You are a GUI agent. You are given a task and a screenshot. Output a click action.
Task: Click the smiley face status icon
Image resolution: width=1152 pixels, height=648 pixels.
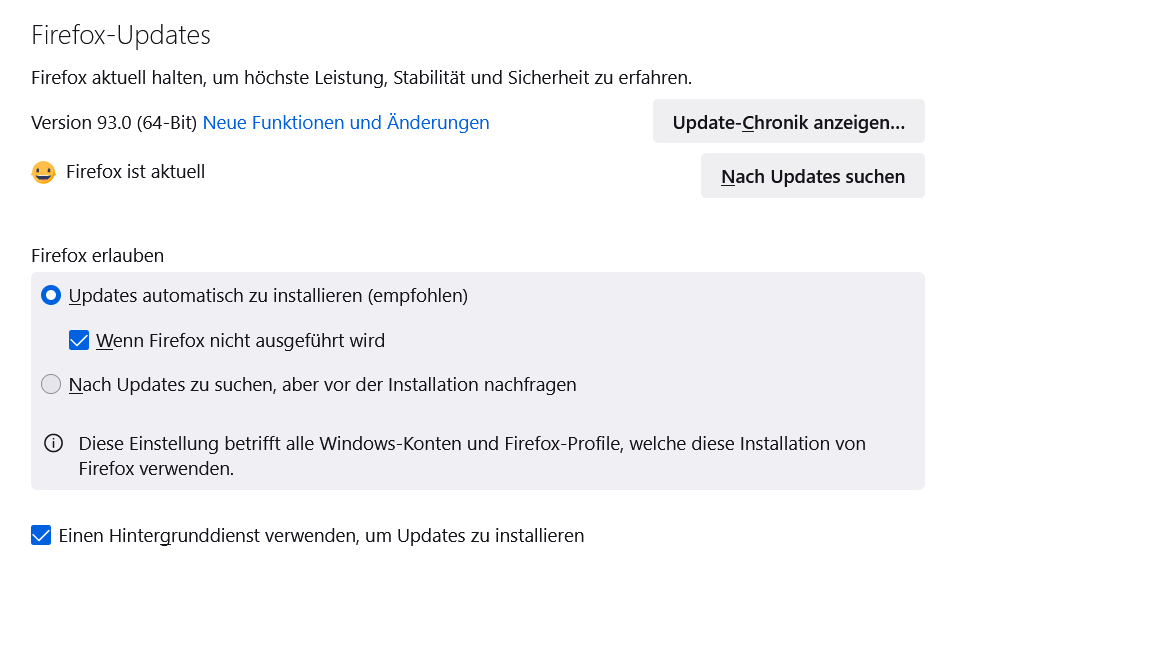coord(43,173)
